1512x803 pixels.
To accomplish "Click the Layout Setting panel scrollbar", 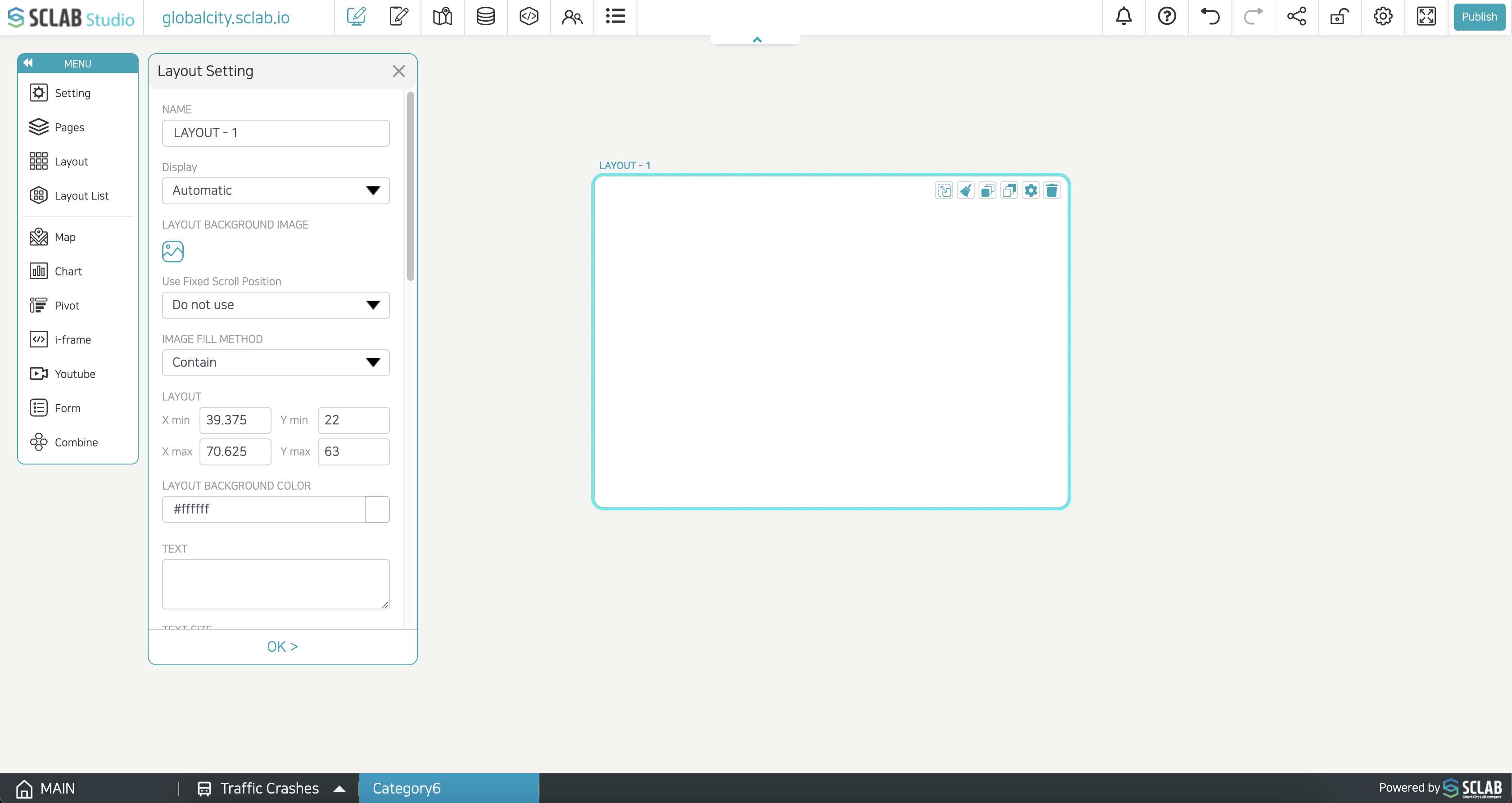I will [410, 186].
